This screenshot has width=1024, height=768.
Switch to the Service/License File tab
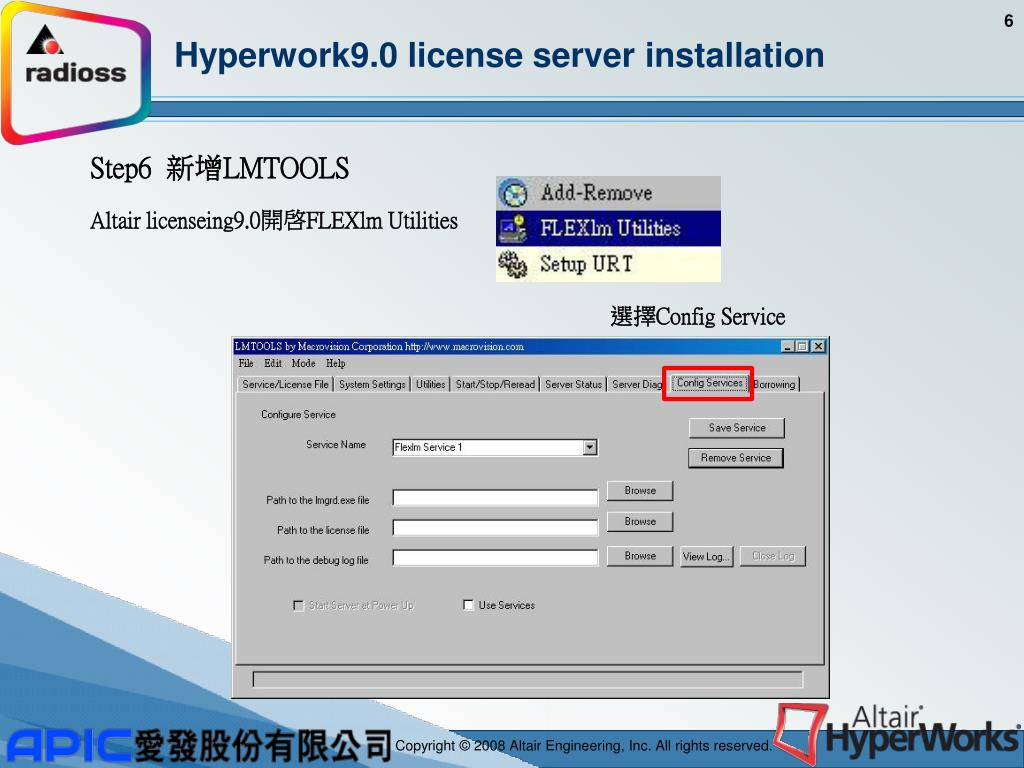tap(285, 385)
